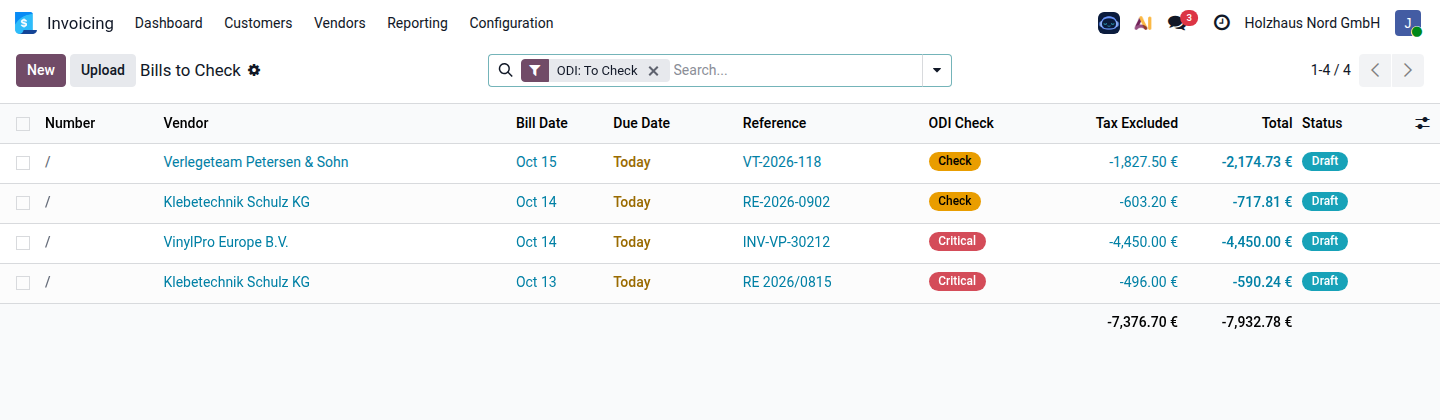Screen dimensions: 1440x420
Task: Click total -590.24 €
Action: 1263,282
